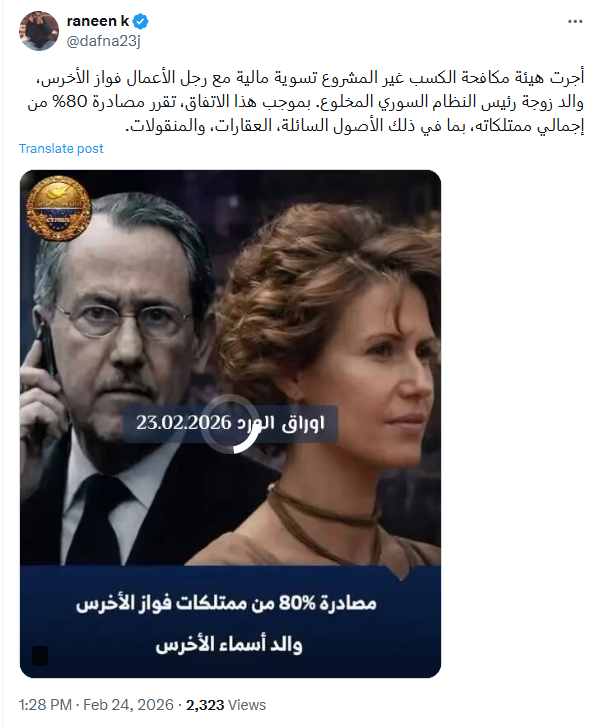Click the Translate post link

61,149
